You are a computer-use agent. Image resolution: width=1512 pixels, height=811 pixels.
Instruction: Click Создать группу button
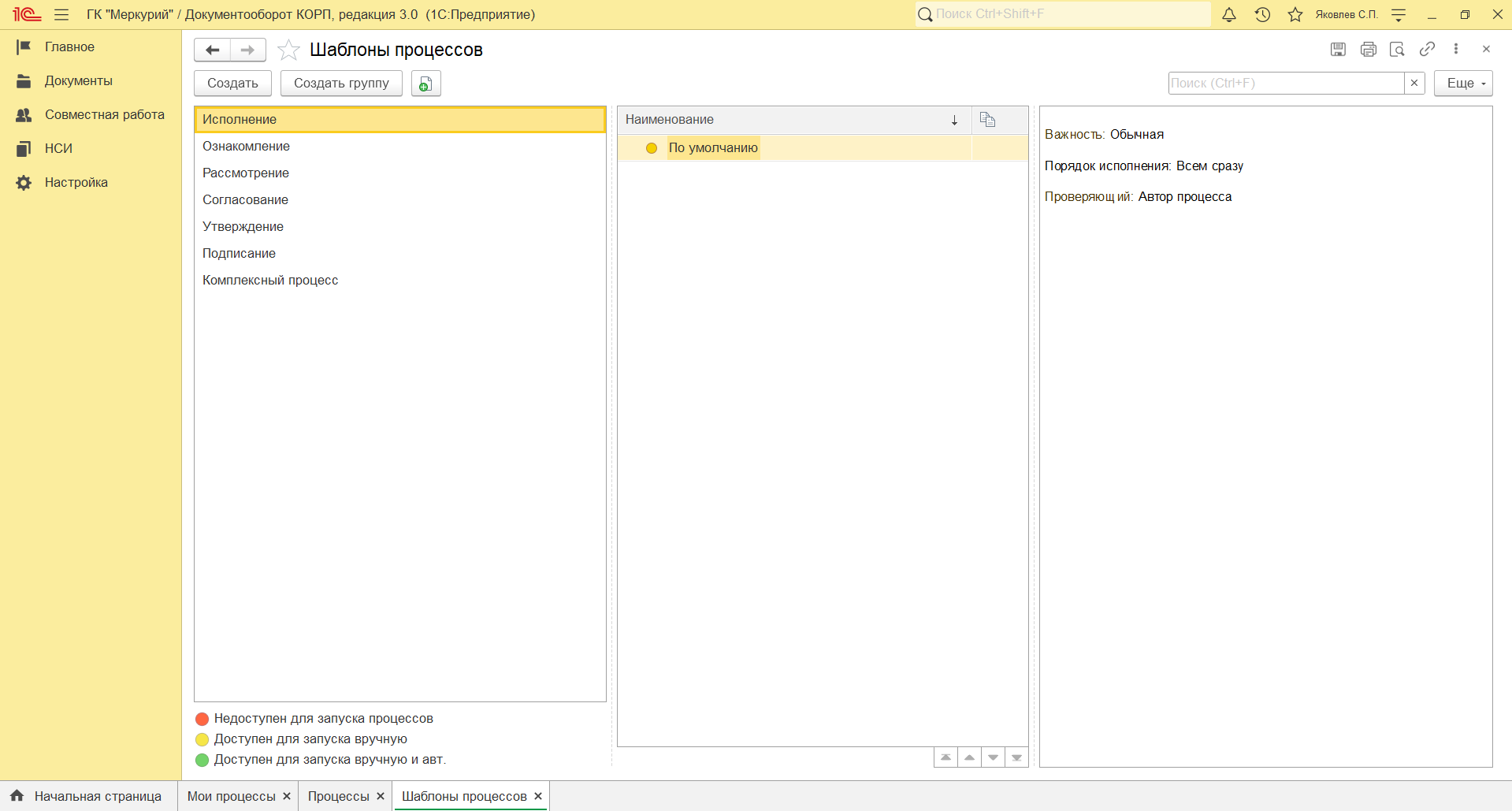pyautogui.click(x=341, y=84)
